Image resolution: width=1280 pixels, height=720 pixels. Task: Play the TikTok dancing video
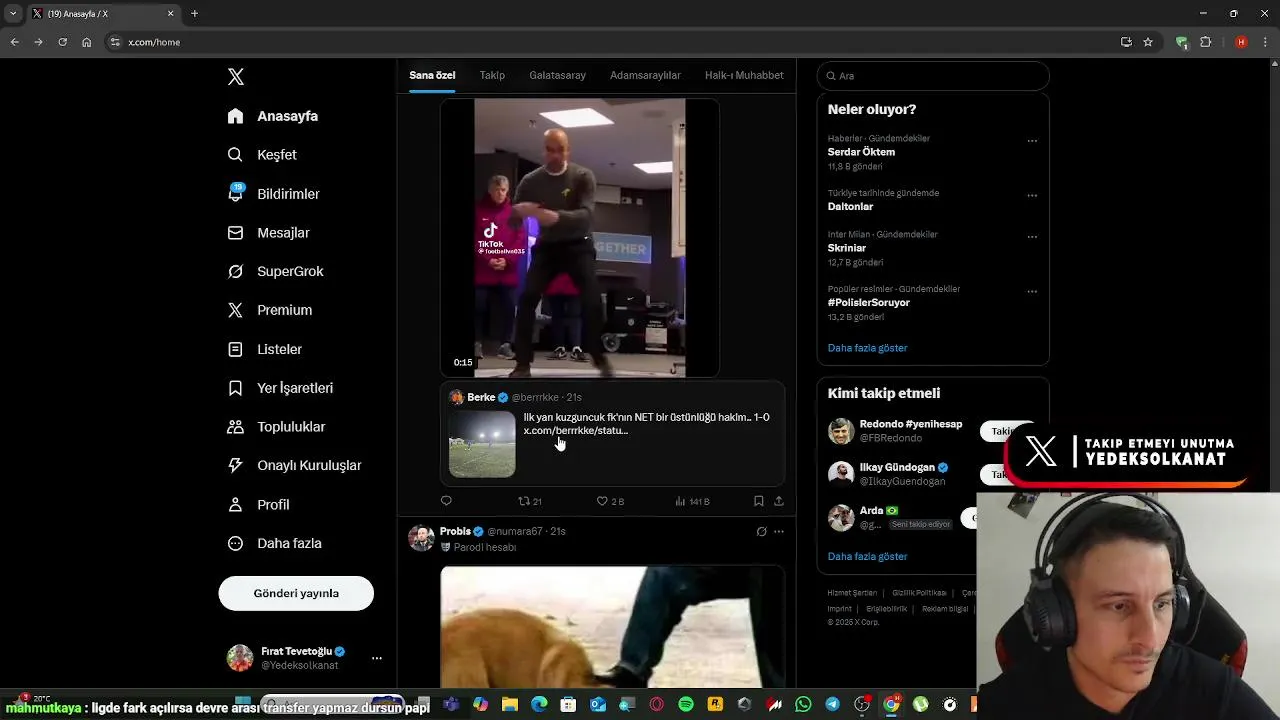(x=580, y=238)
